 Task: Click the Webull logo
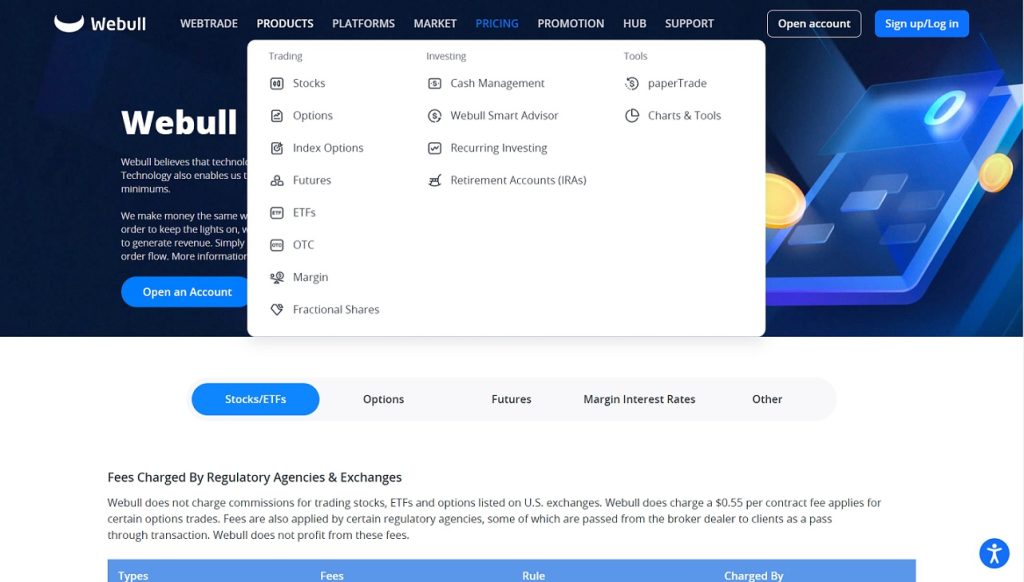(x=99, y=23)
